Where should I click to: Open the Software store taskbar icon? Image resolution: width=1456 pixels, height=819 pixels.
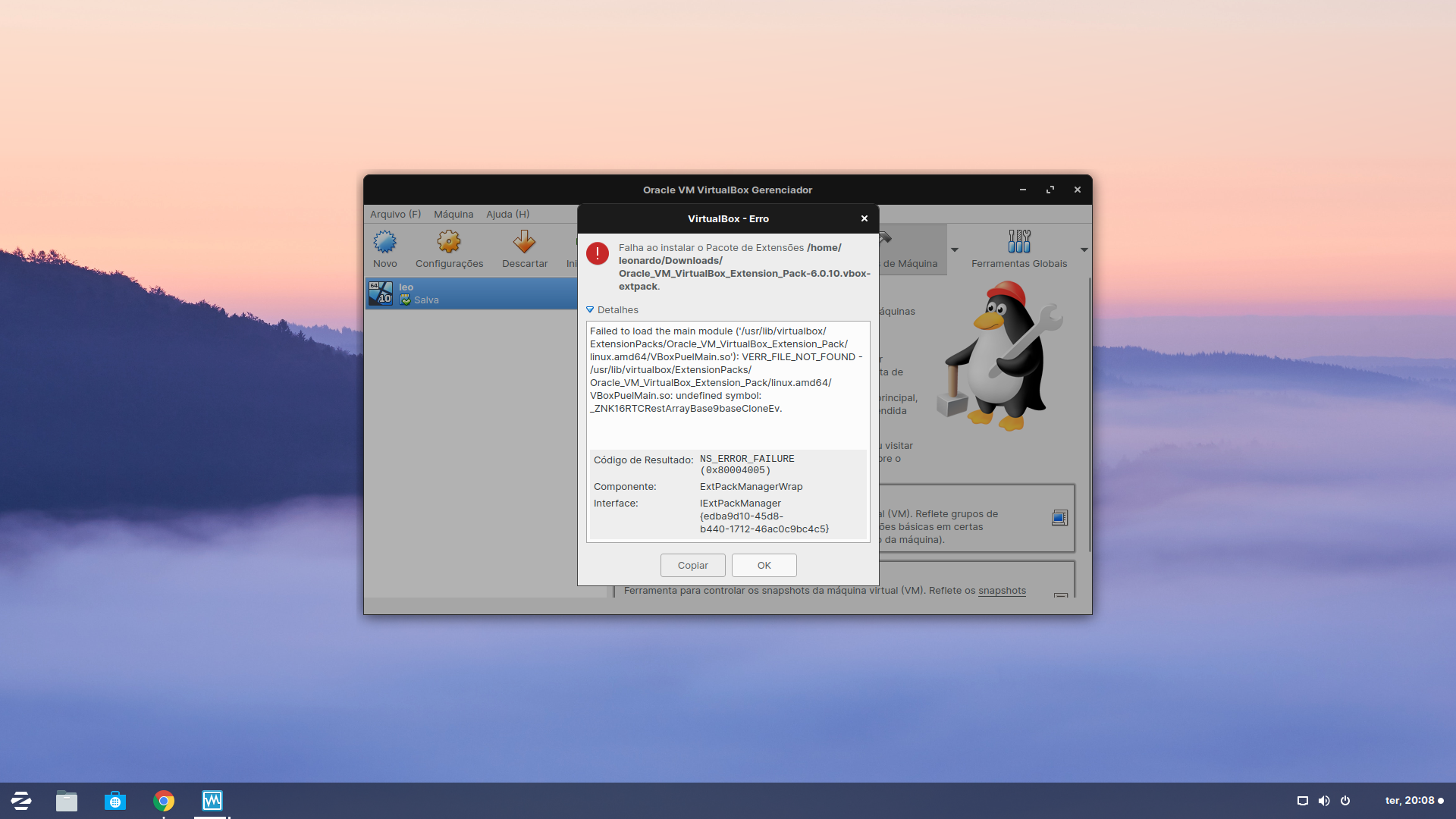115,801
